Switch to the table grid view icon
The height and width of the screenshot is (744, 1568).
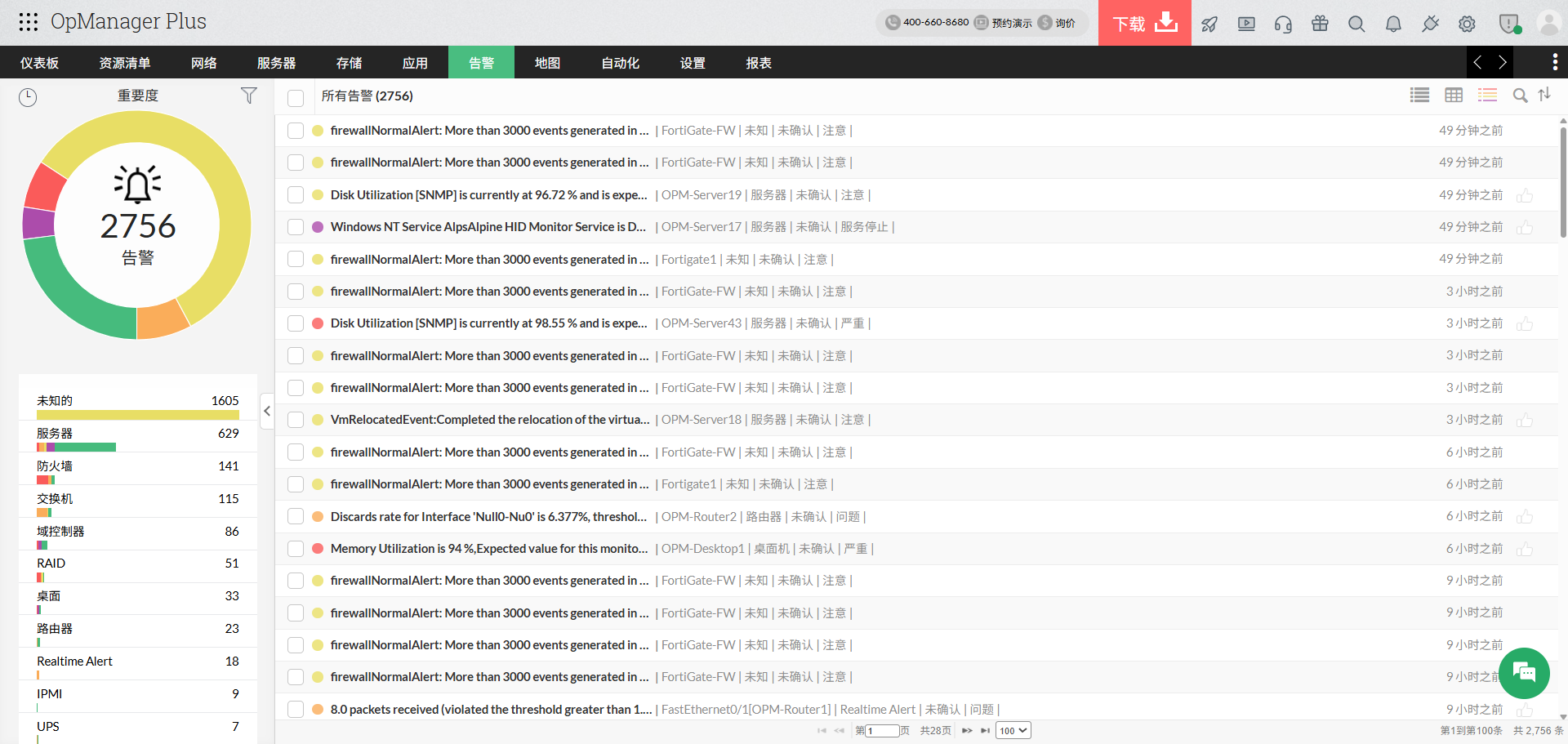(x=1454, y=96)
